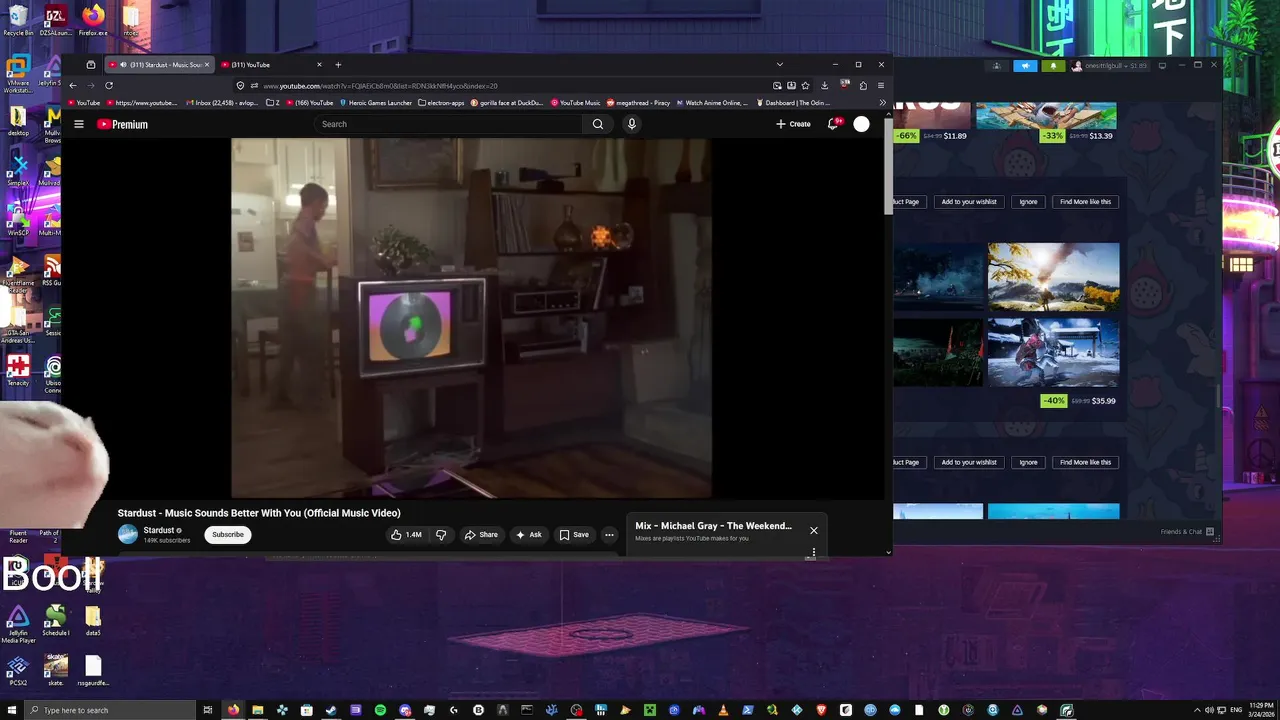Go back in Firefox

click(x=73, y=86)
